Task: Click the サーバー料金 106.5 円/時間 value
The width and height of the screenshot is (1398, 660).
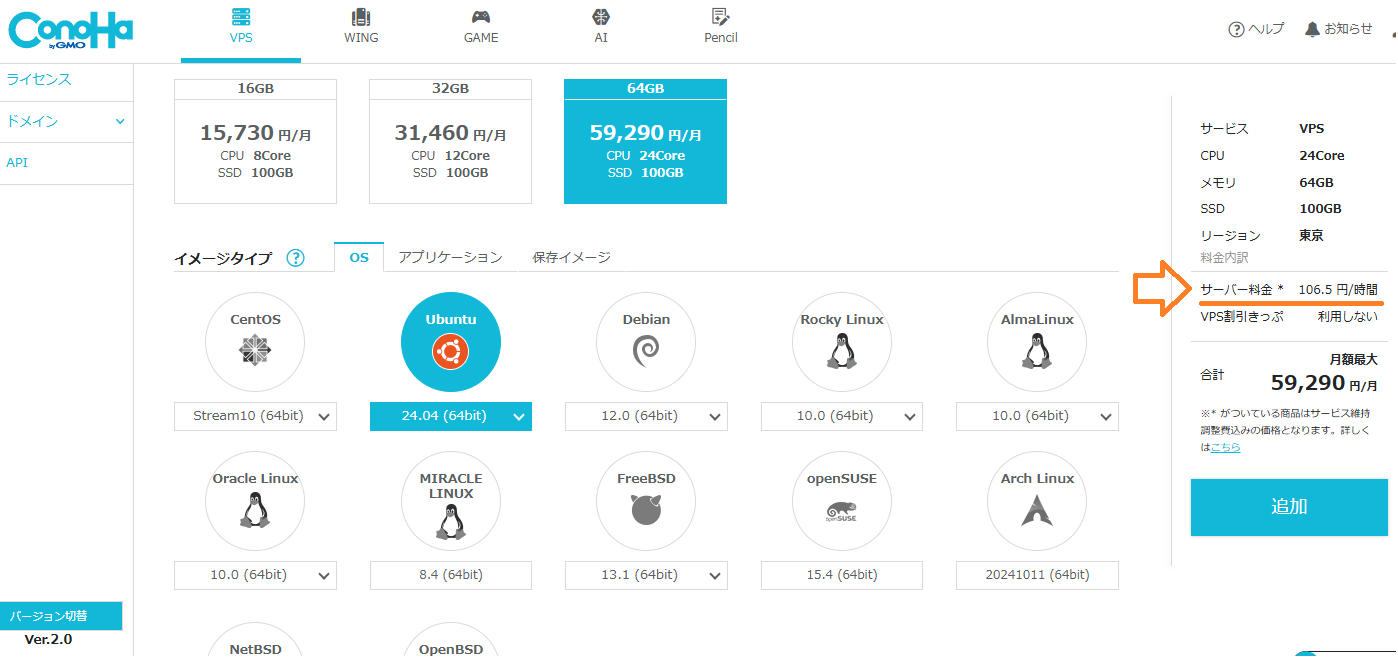Action: (1337, 289)
